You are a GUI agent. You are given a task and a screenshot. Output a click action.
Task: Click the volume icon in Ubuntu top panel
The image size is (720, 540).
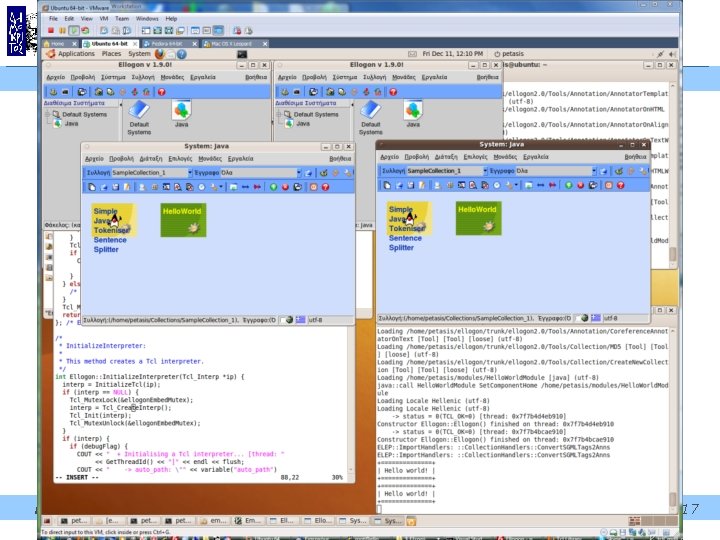pyautogui.click(x=672, y=54)
